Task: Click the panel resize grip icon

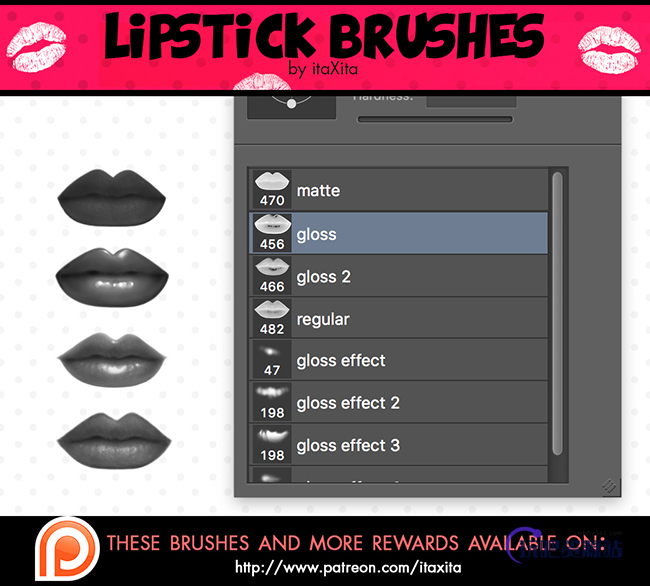Action: click(x=609, y=486)
